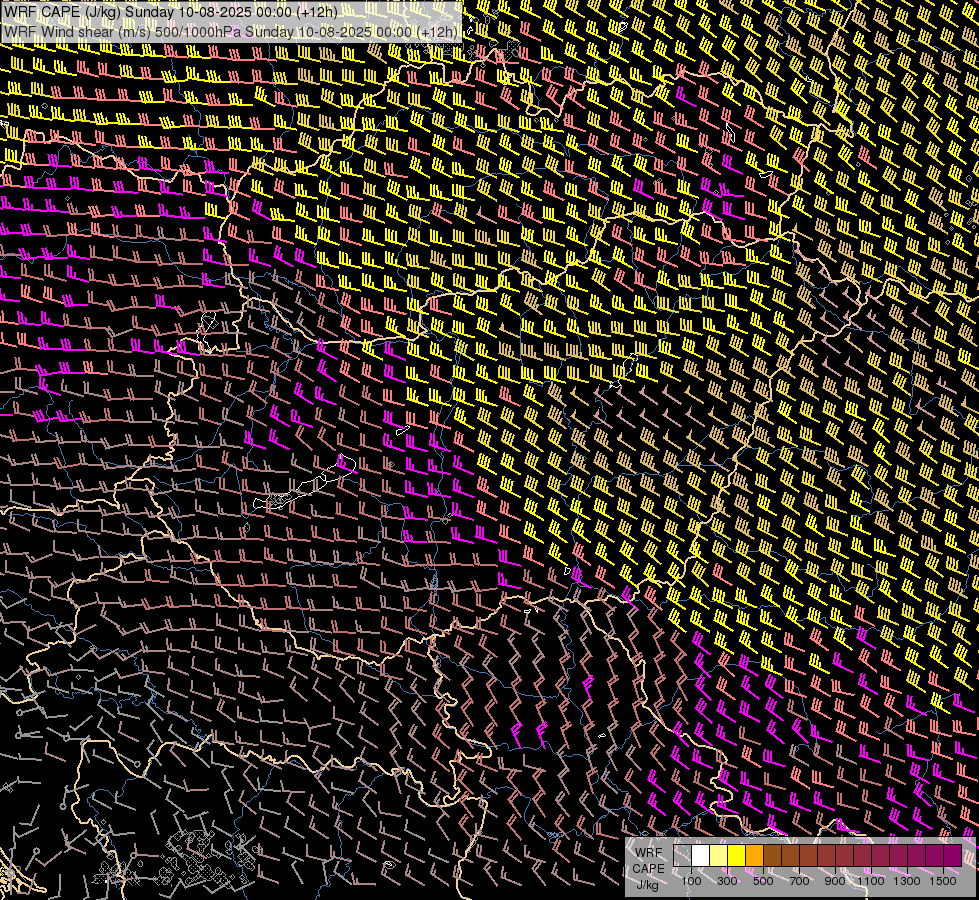Screen dimensions: 979x900
Task: Click the legend value 300
Action: [x=727, y=881]
